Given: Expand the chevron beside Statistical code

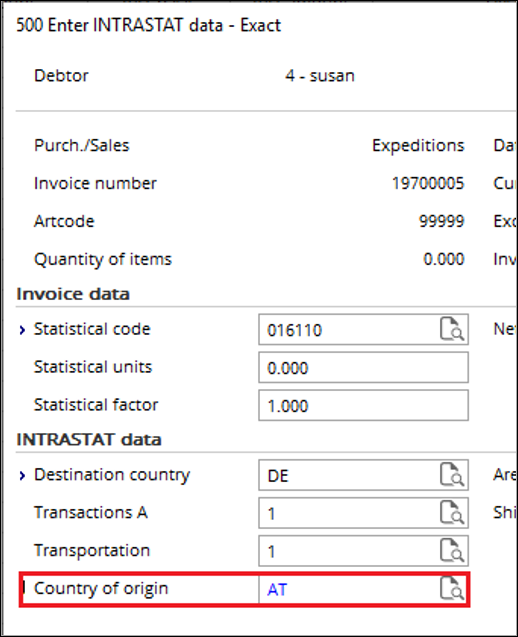Looking at the screenshot, I should click(x=22, y=330).
